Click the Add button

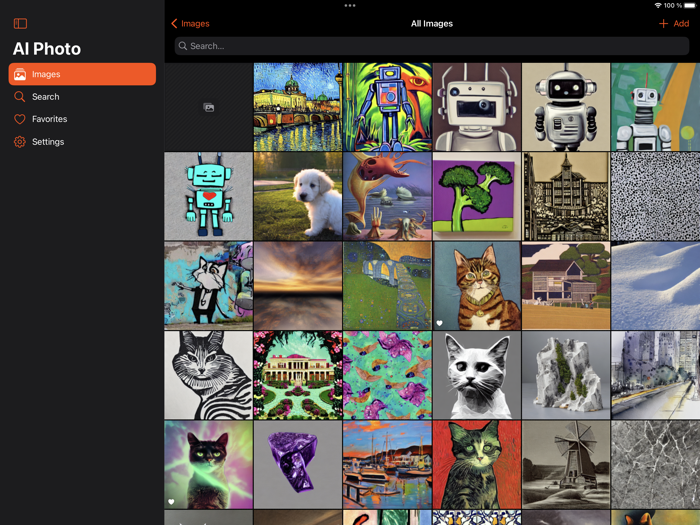tap(674, 23)
